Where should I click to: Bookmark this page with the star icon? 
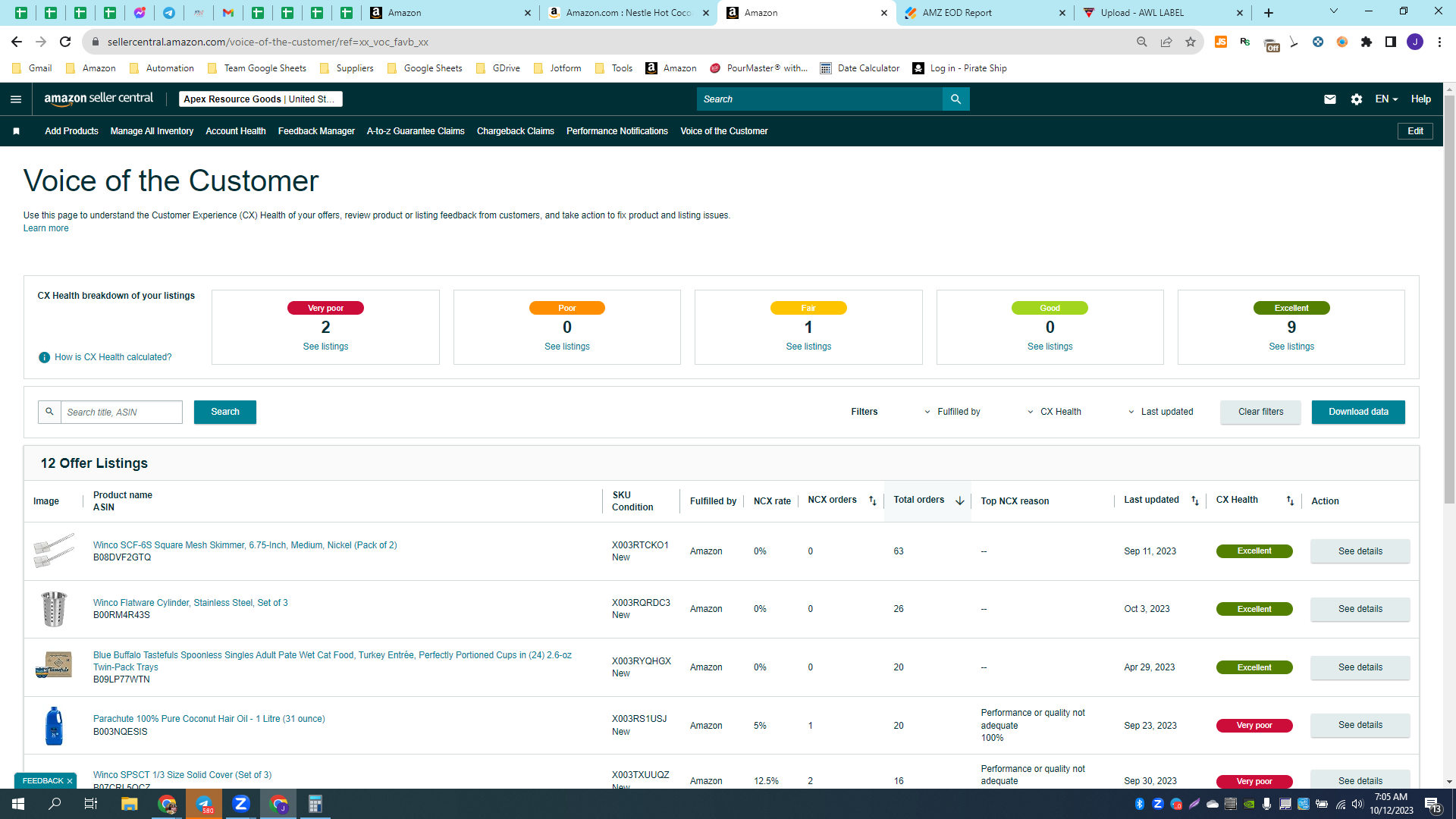(1191, 42)
